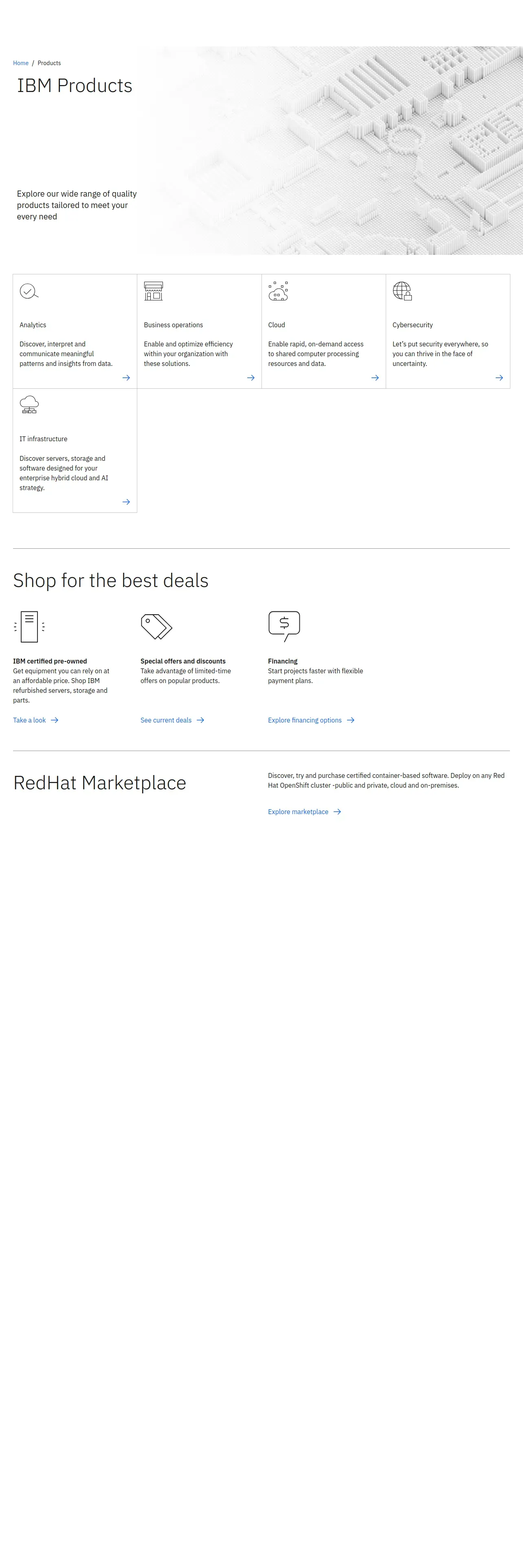Open the Cloud card title
Viewport: 523px width, 1568px height.
[277, 325]
